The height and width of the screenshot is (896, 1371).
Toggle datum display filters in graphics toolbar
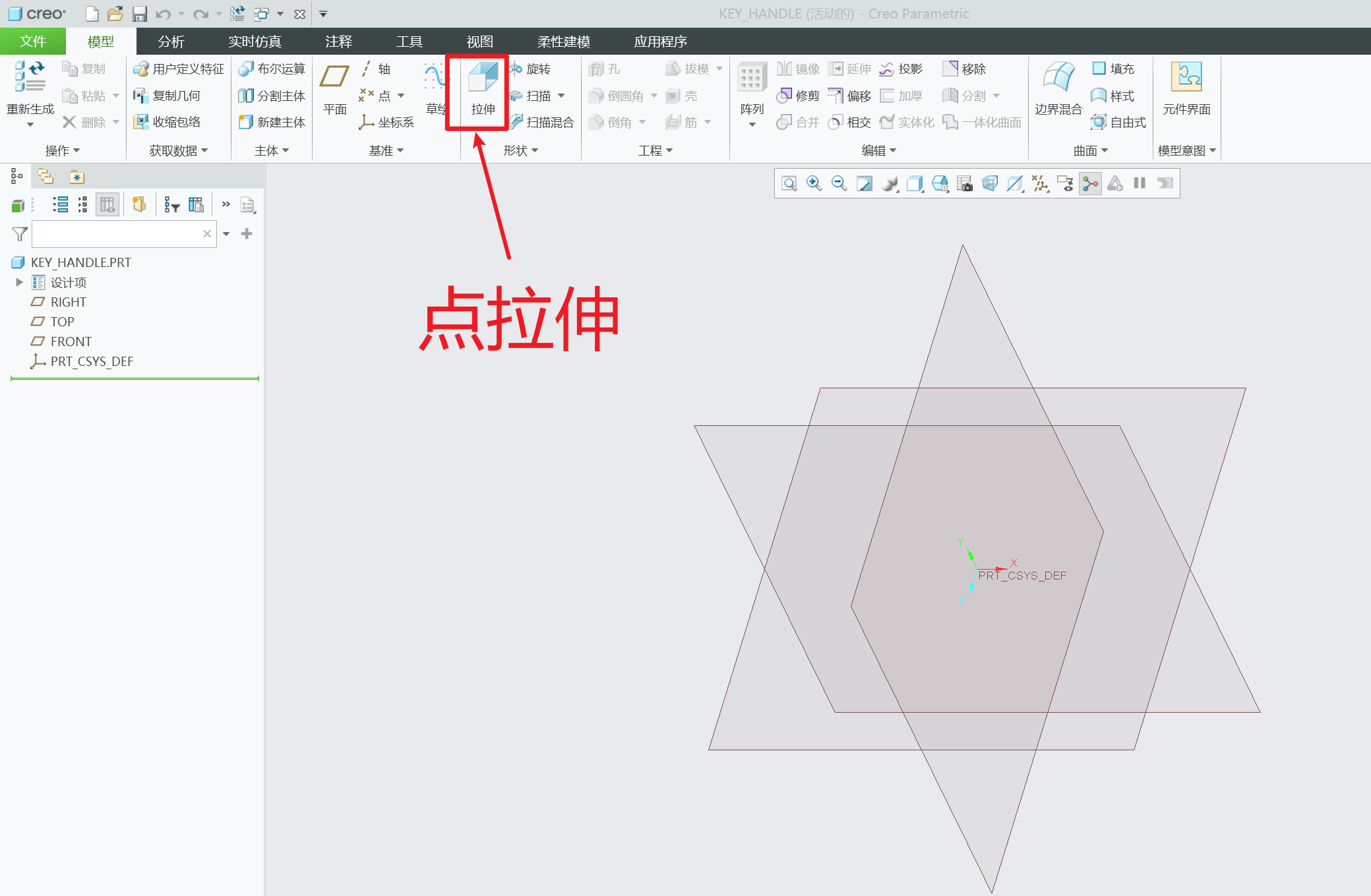pyautogui.click(x=1041, y=183)
